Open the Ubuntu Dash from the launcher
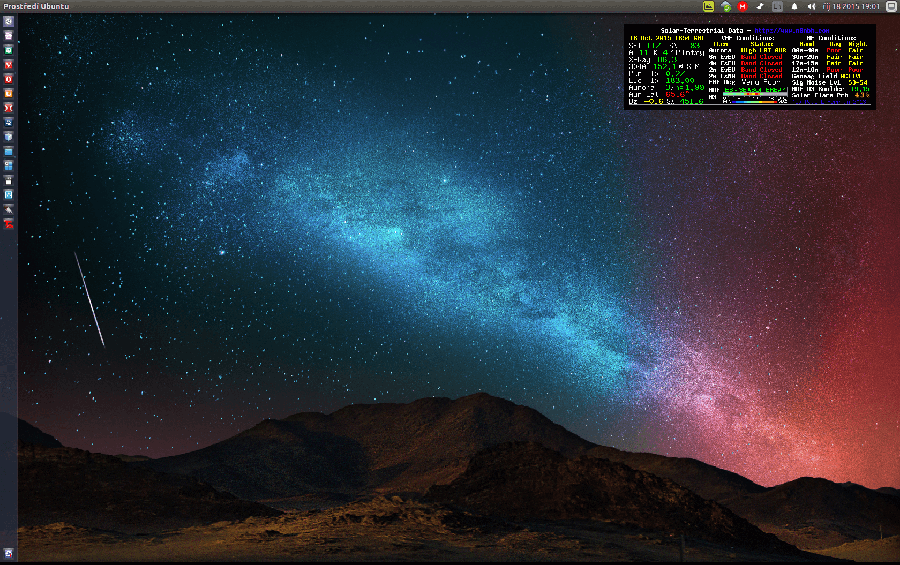 (9, 21)
